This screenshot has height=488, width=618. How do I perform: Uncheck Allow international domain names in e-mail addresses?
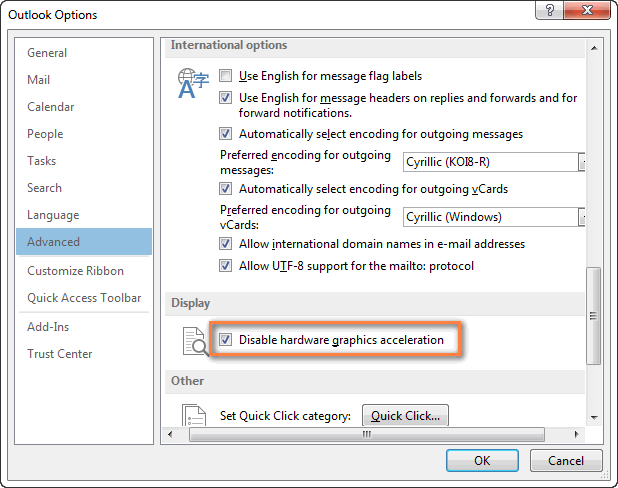(x=225, y=244)
